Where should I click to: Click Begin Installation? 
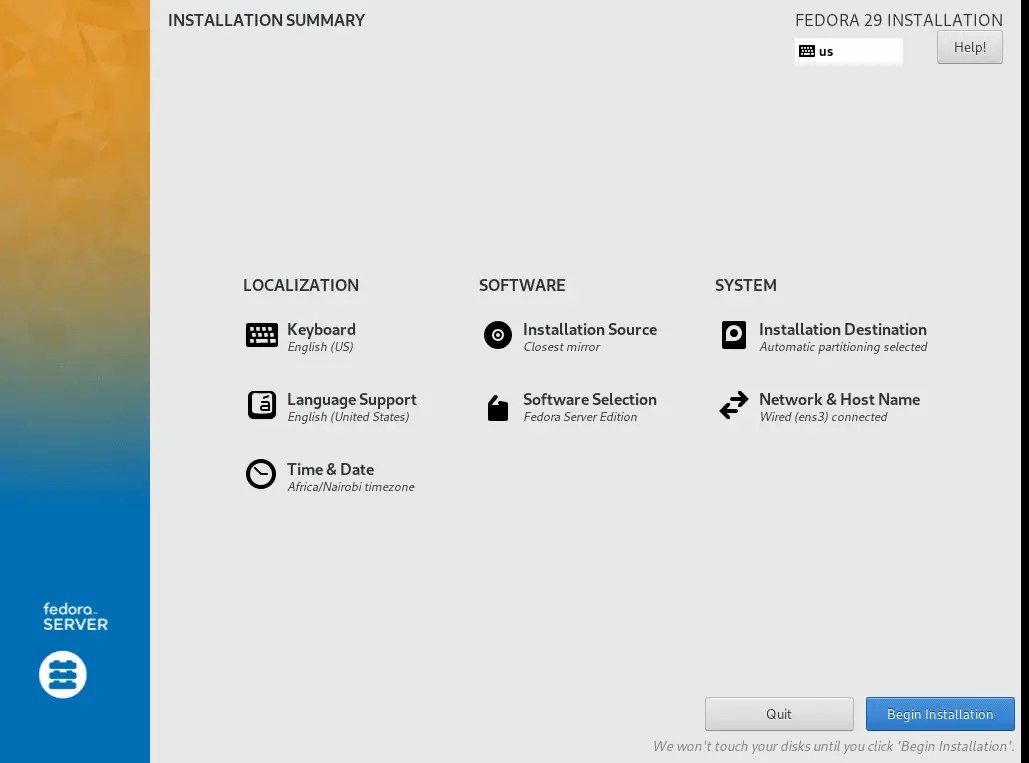pos(939,713)
